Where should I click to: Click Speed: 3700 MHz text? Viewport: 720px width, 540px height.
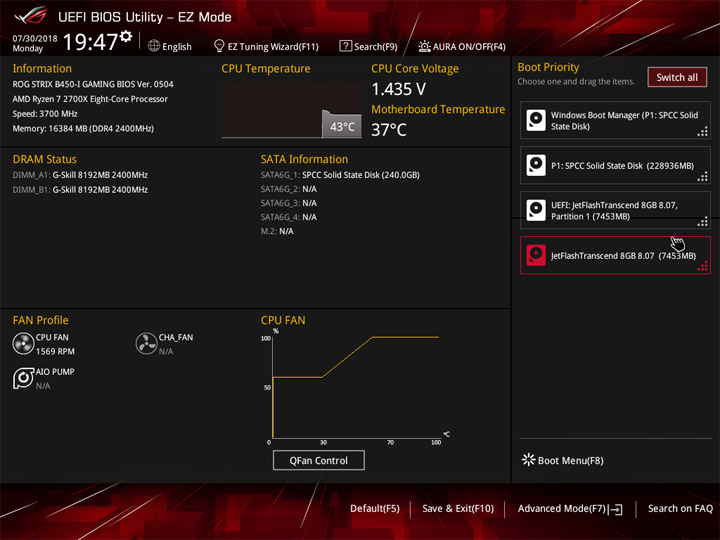[45, 113]
